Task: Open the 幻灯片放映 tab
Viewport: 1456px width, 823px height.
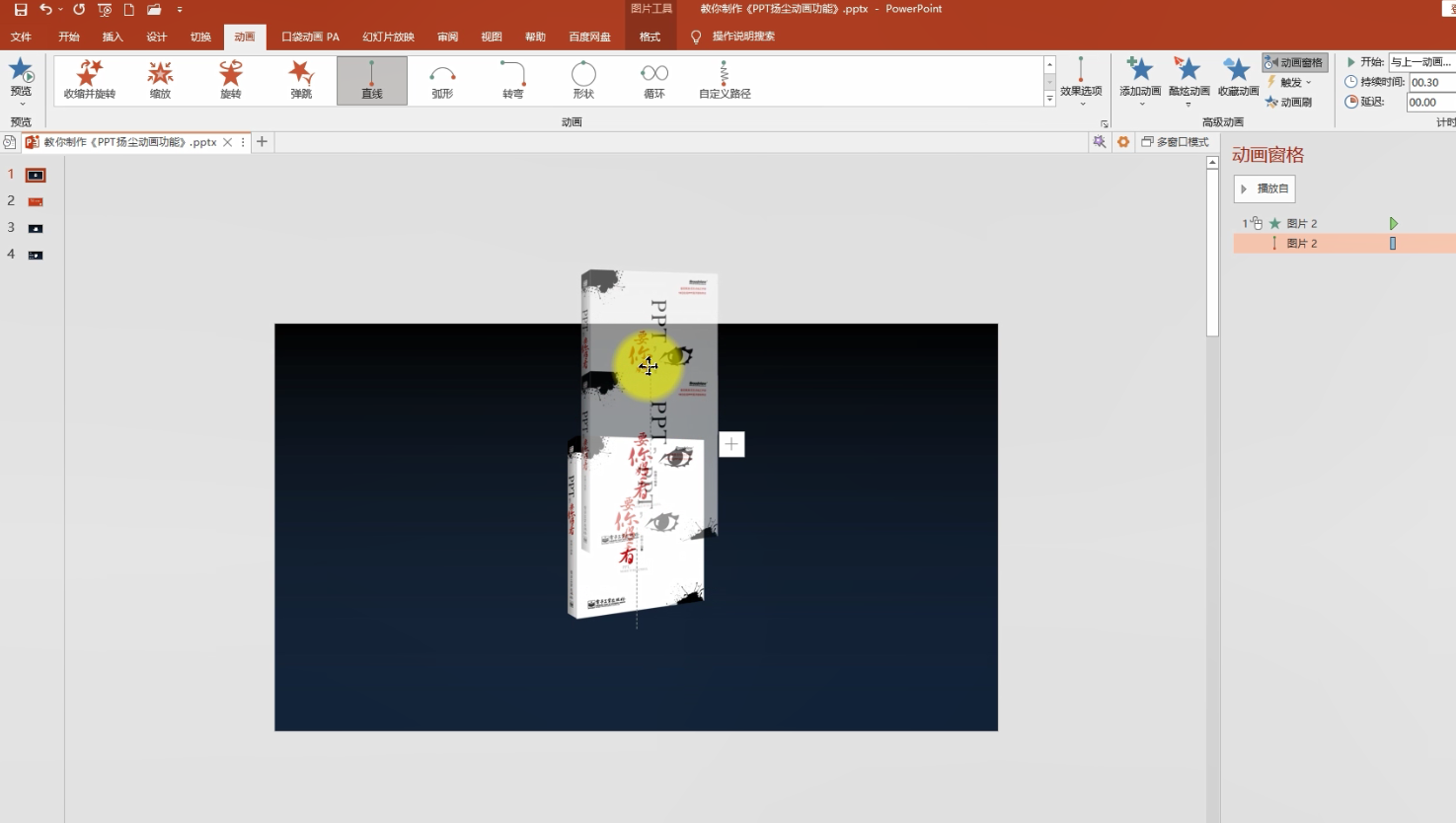Action: 388,37
